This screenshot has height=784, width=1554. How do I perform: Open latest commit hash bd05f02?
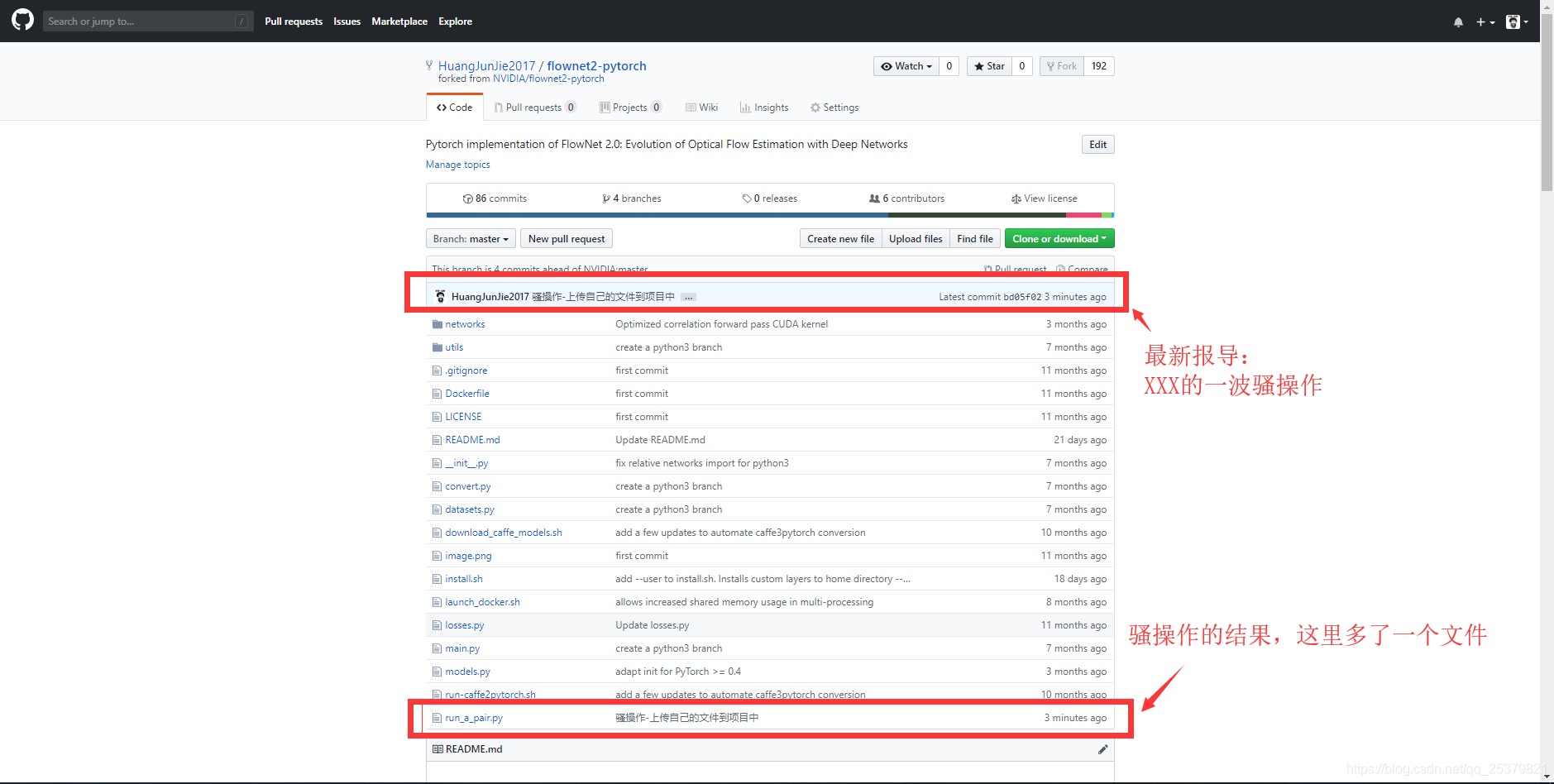1022,297
